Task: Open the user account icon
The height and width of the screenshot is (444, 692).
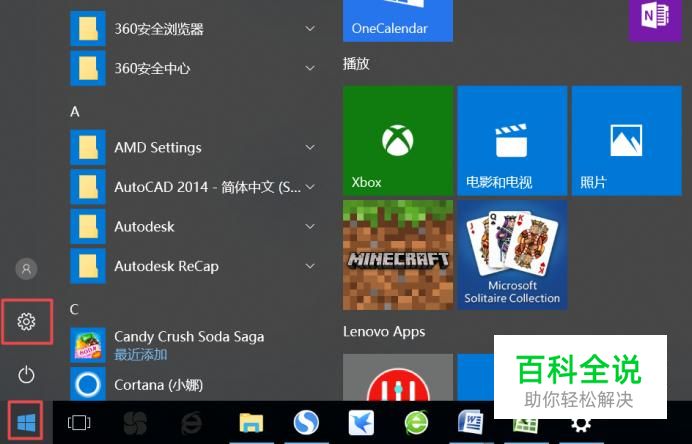Action: (26, 269)
